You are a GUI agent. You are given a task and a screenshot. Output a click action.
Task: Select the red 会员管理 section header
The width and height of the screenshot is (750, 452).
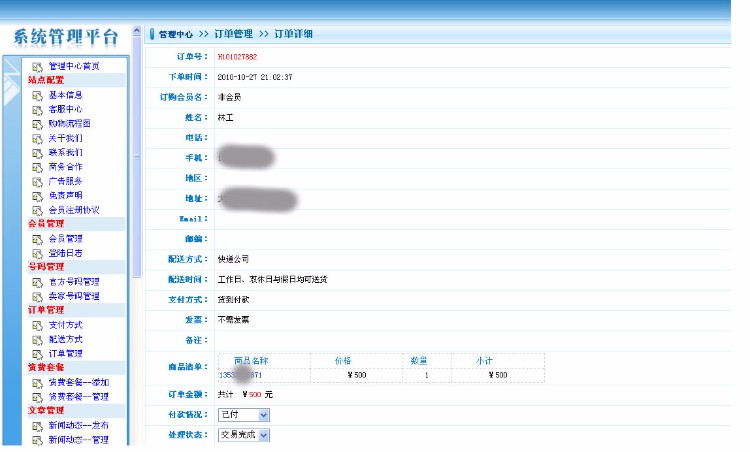pos(46,223)
